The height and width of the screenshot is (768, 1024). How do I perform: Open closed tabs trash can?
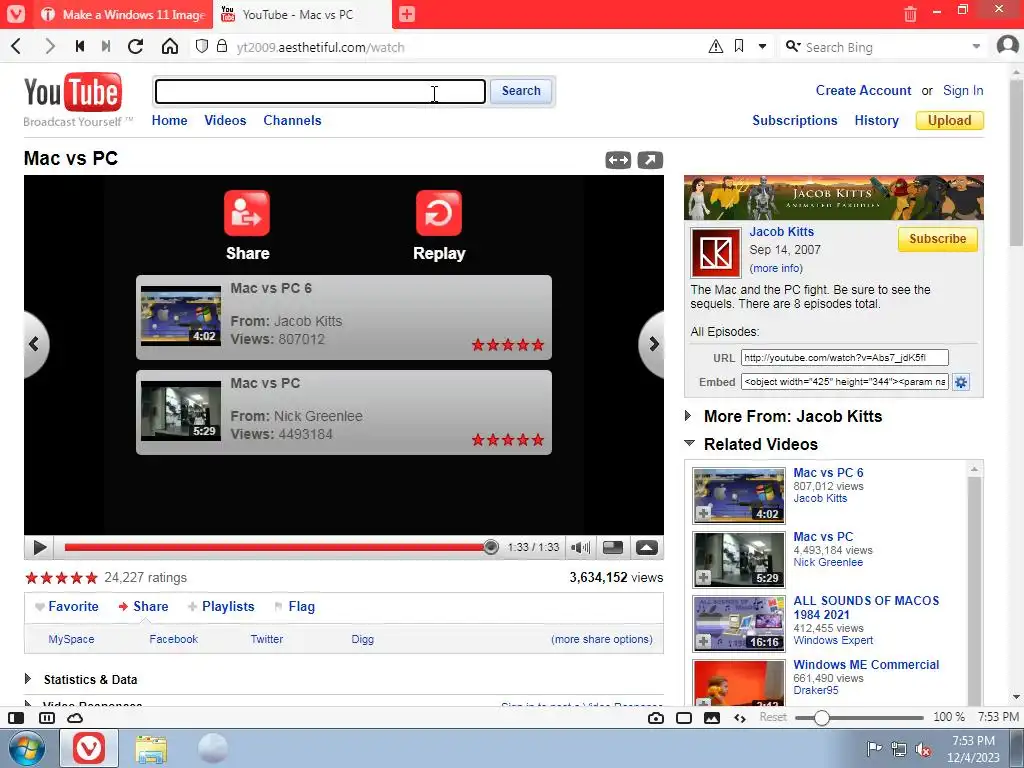click(x=910, y=14)
